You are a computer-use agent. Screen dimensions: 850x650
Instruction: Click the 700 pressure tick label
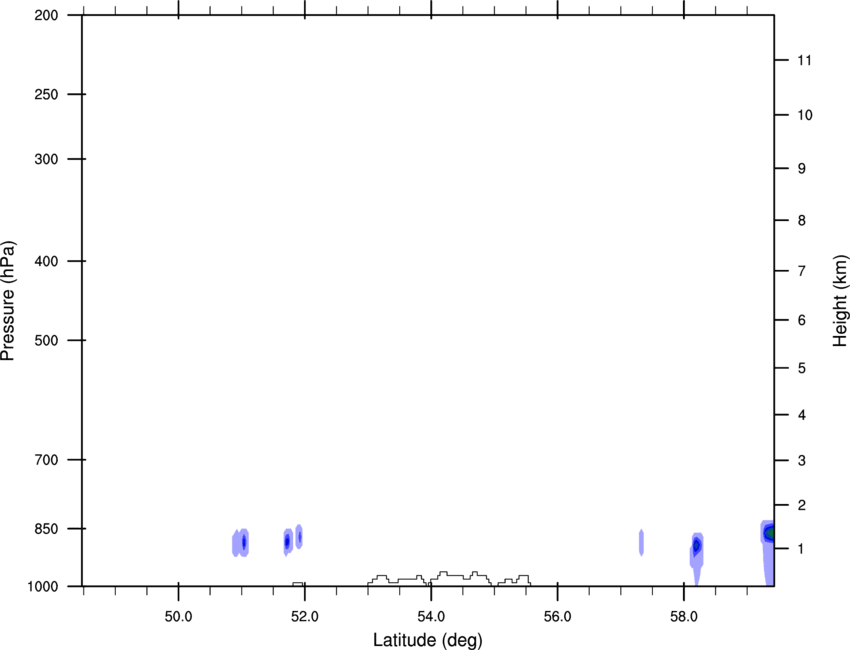point(46,460)
